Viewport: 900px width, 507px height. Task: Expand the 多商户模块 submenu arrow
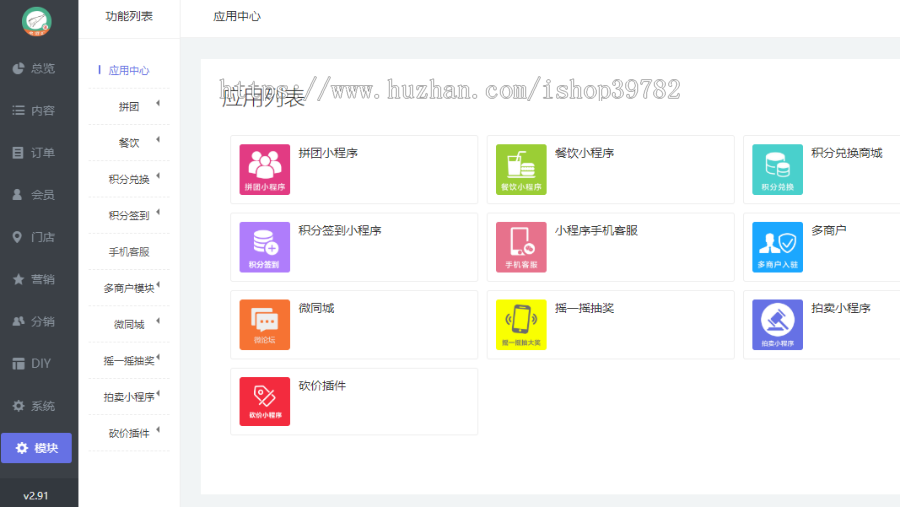[x=158, y=285]
